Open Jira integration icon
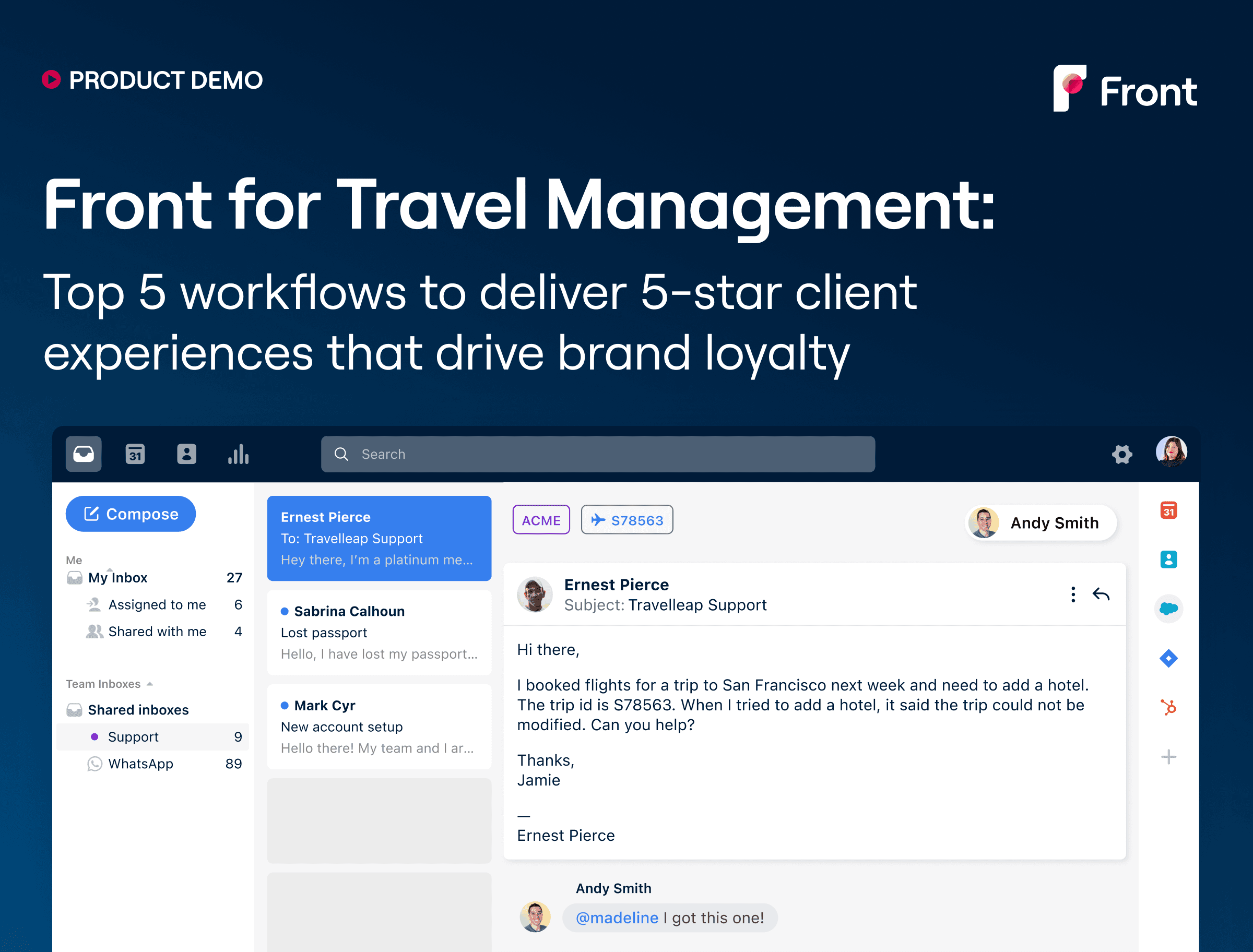The height and width of the screenshot is (952, 1253). click(x=1168, y=659)
